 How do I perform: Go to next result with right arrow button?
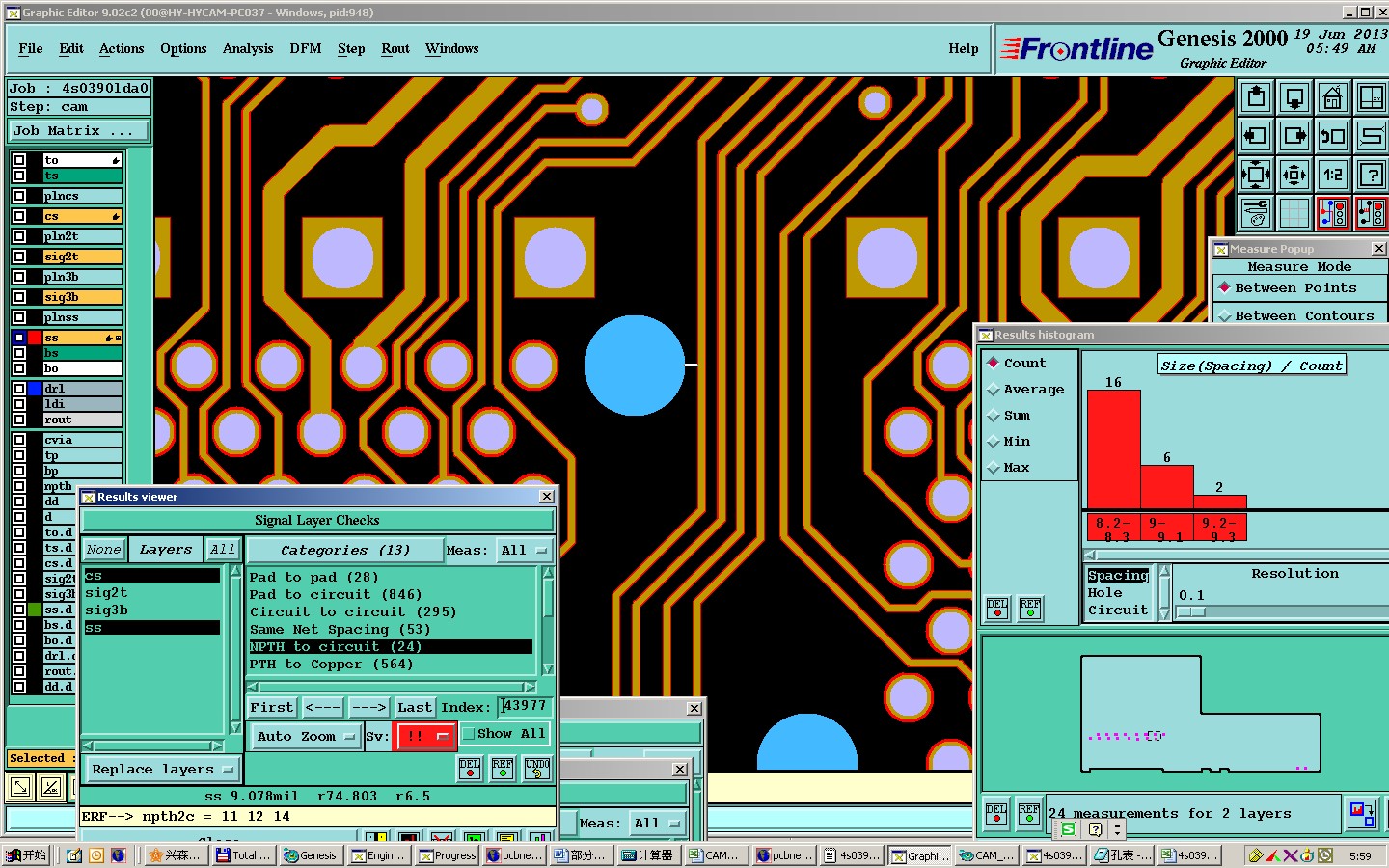(368, 707)
